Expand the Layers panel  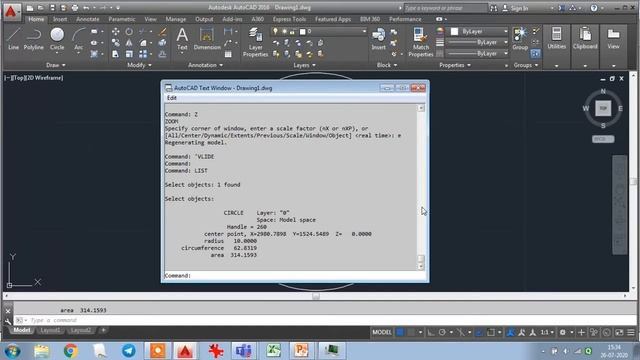tap(304, 65)
